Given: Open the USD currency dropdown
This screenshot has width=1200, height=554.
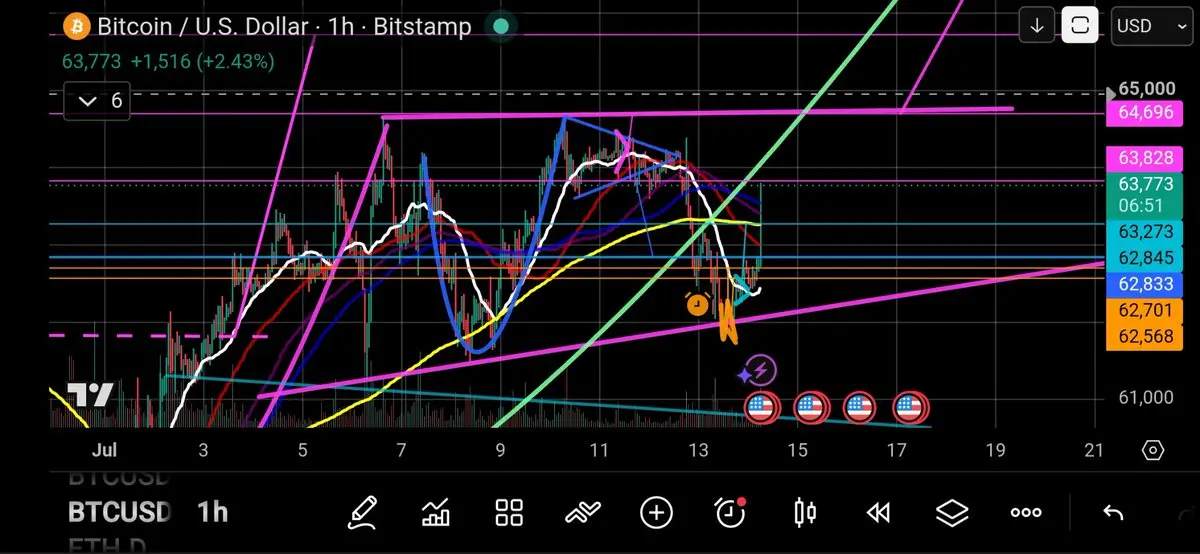Looking at the screenshot, I should click(x=1151, y=26).
